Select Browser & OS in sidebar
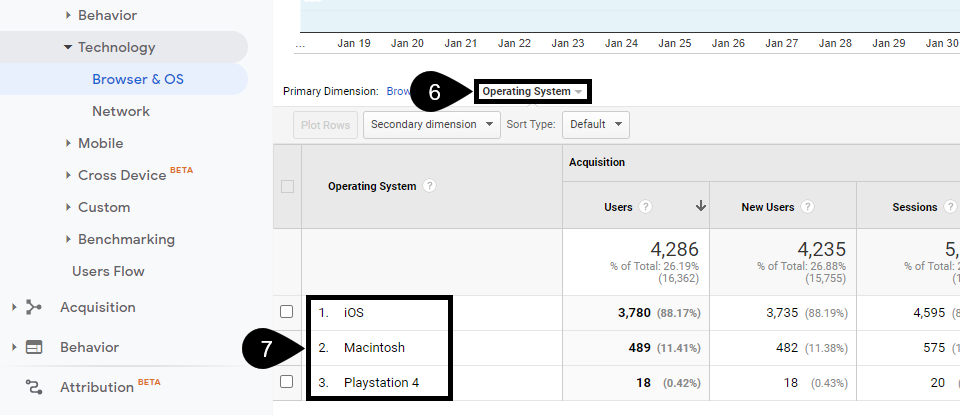960x415 pixels. click(x=138, y=79)
